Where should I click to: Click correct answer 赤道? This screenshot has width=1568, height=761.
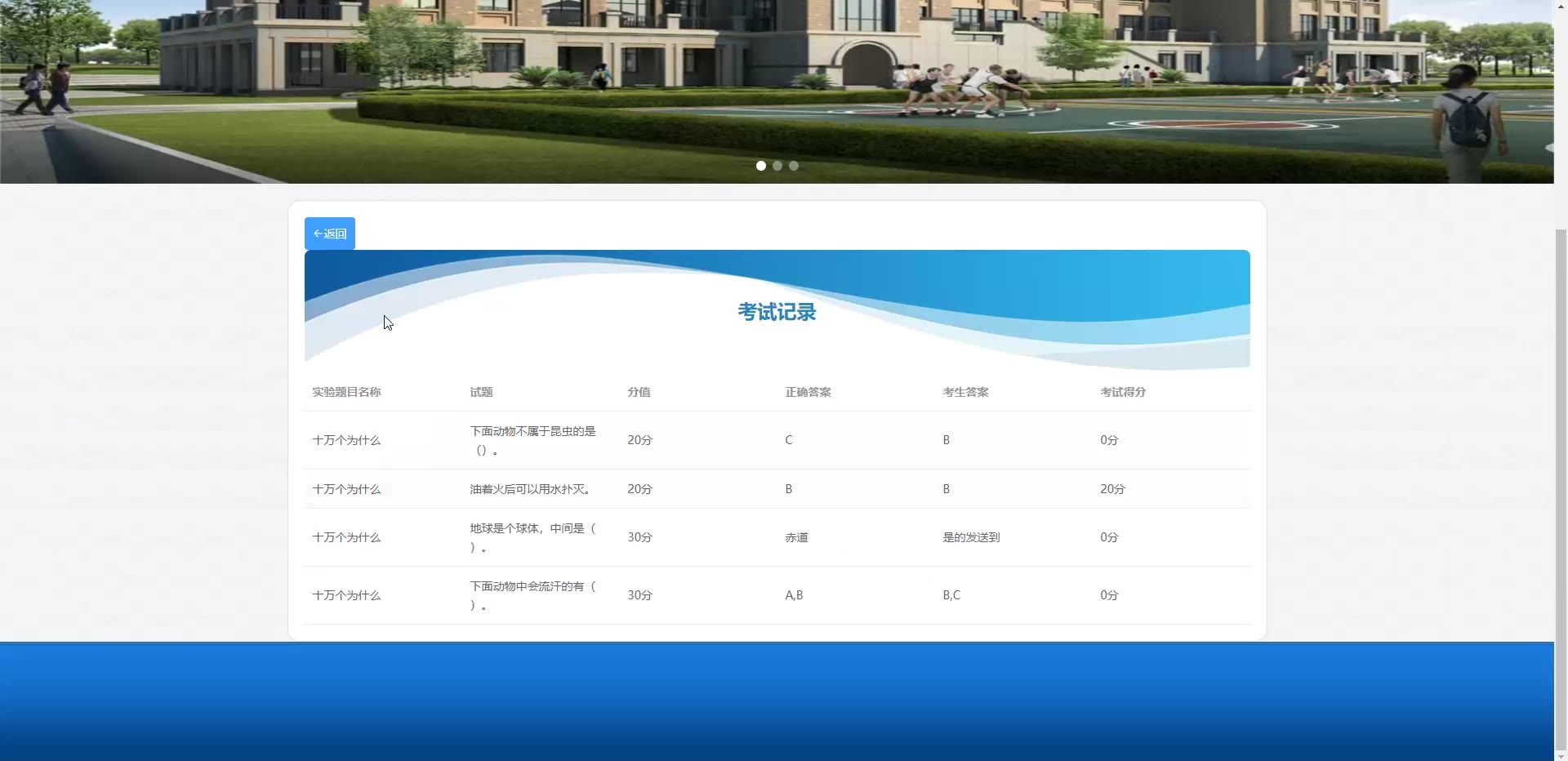point(796,537)
